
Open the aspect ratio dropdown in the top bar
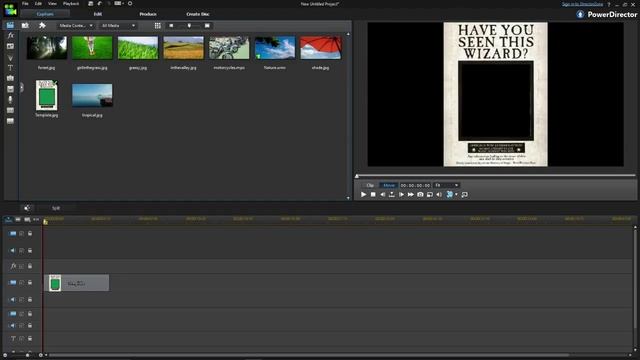coord(119,4)
